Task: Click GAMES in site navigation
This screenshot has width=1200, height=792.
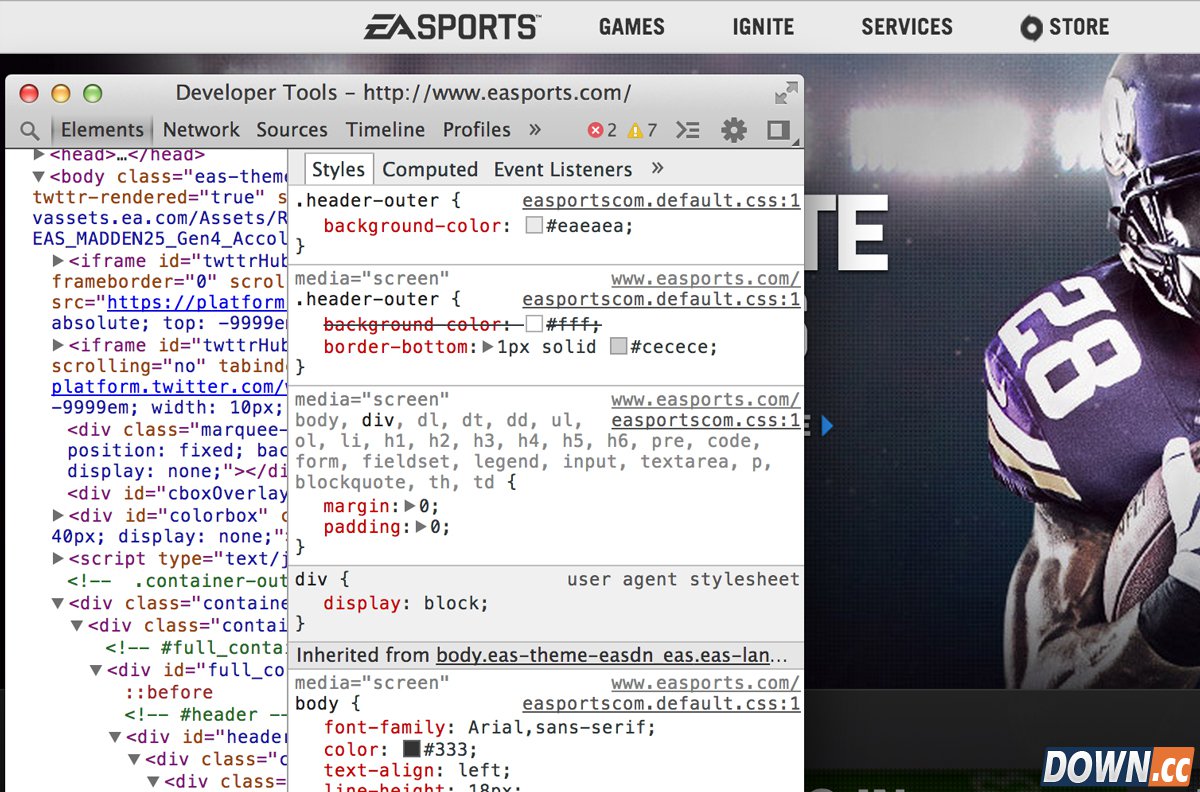Action: 632,27
